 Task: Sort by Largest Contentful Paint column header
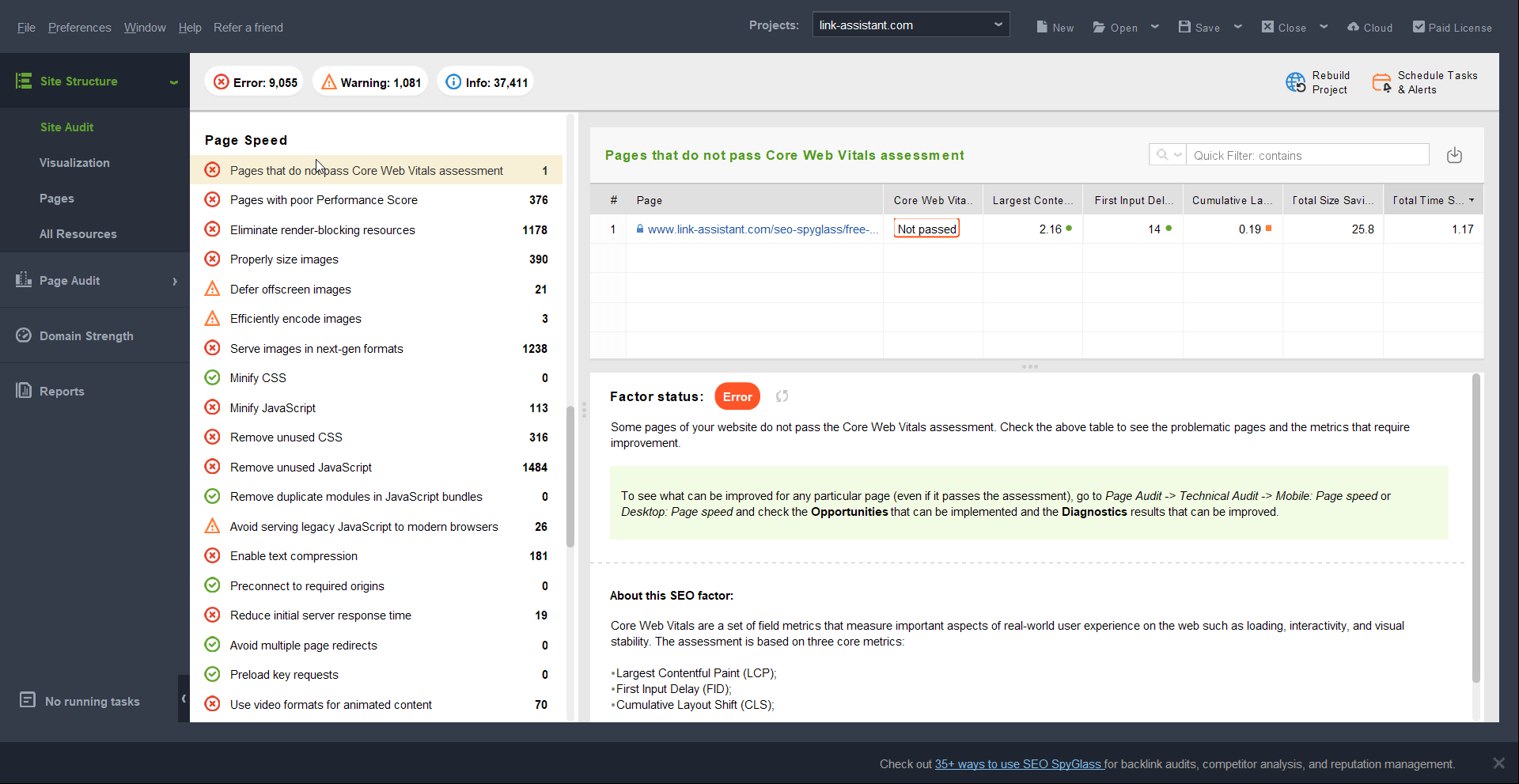coord(1032,200)
